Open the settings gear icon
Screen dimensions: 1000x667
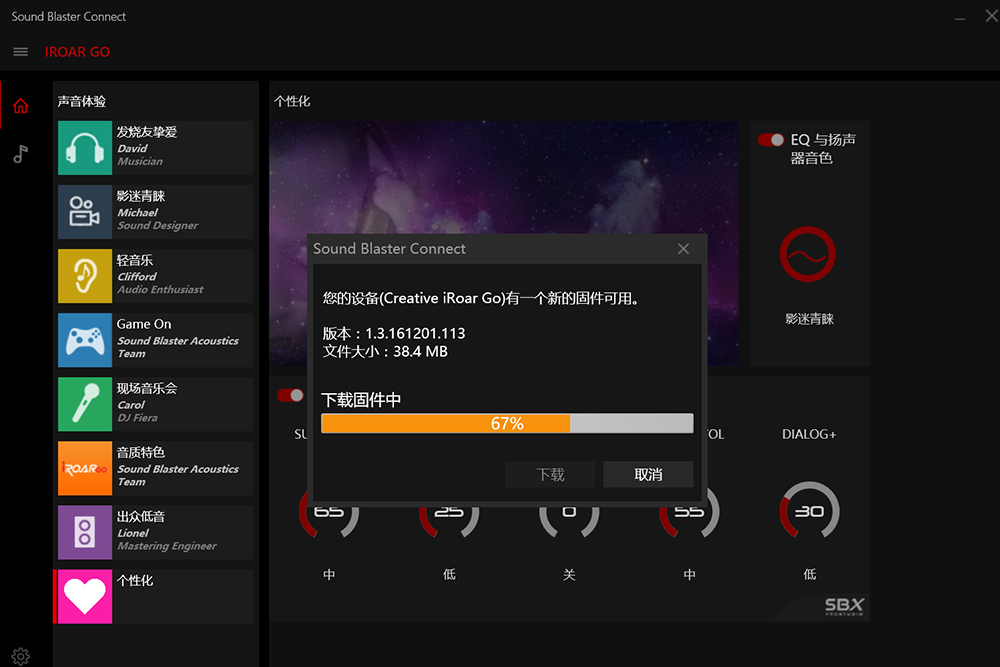(x=20, y=656)
